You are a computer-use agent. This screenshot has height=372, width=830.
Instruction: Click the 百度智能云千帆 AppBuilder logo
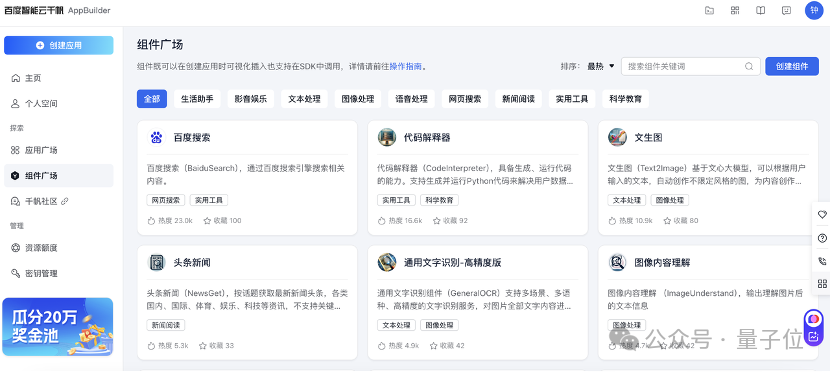point(58,10)
